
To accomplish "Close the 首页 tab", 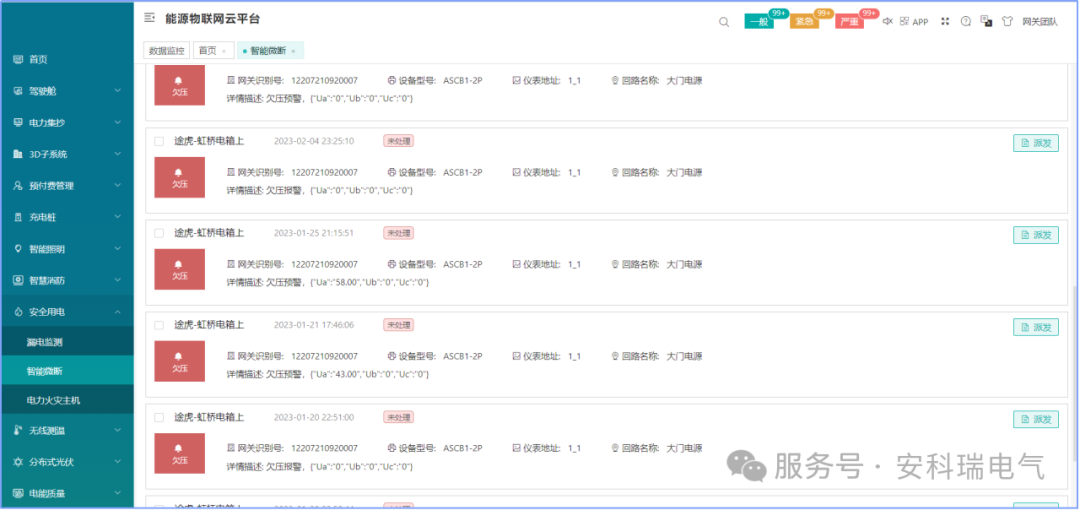I will pos(224,52).
